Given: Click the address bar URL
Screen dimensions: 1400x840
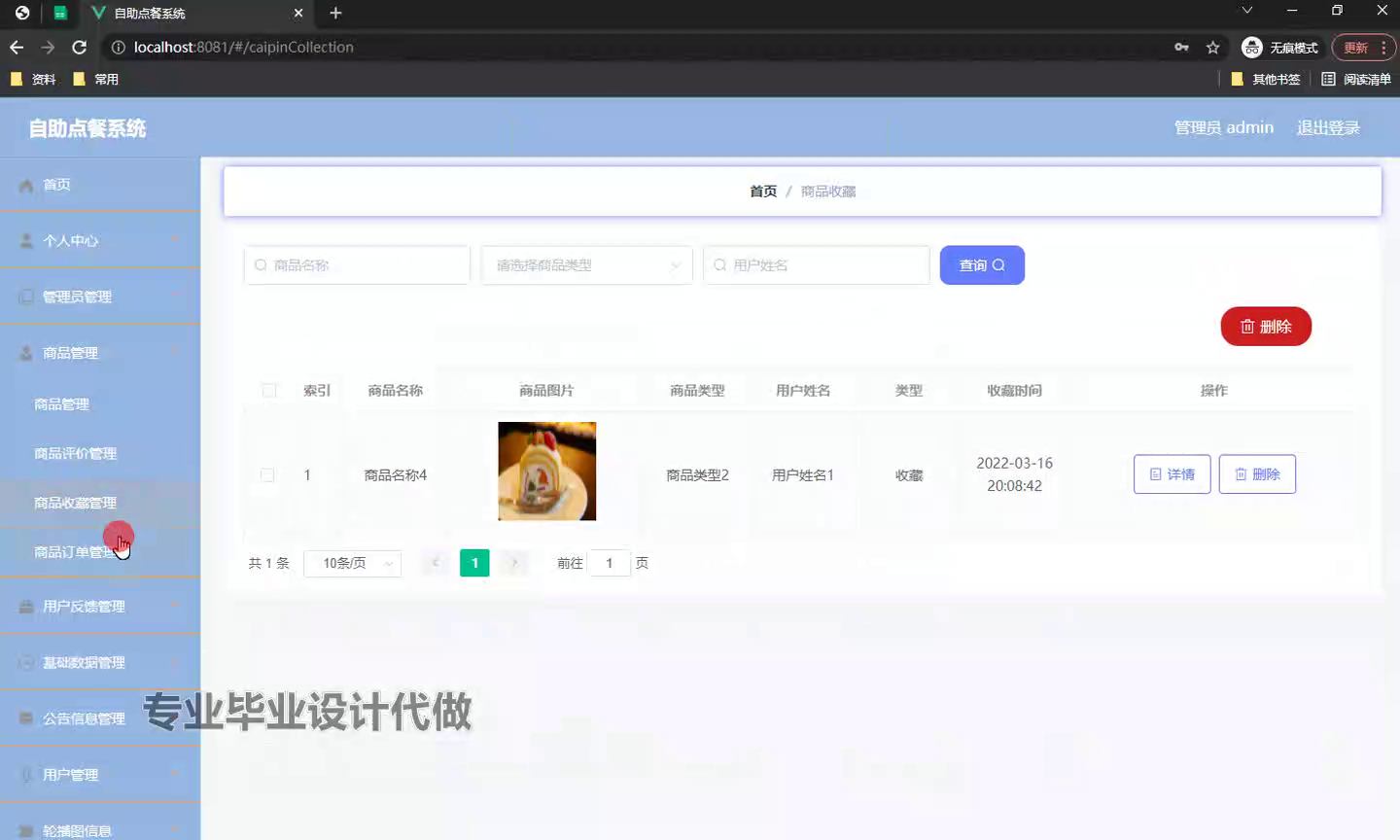Looking at the screenshot, I should click(x=243, y=47).
